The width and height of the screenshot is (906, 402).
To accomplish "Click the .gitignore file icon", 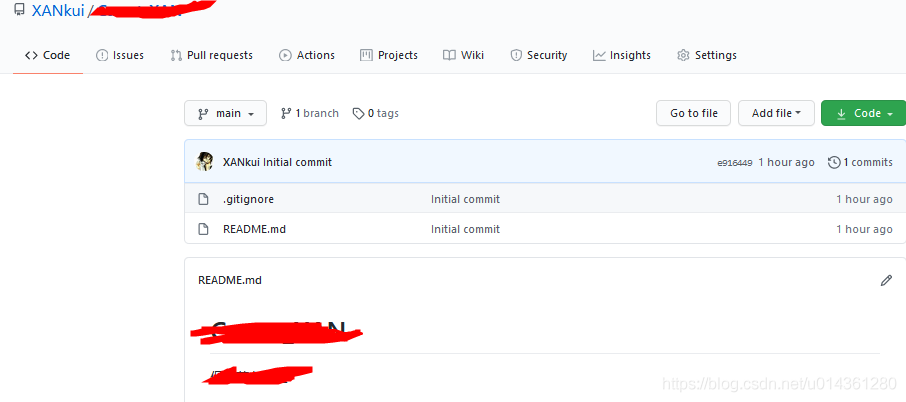I will tap(203, 199).
